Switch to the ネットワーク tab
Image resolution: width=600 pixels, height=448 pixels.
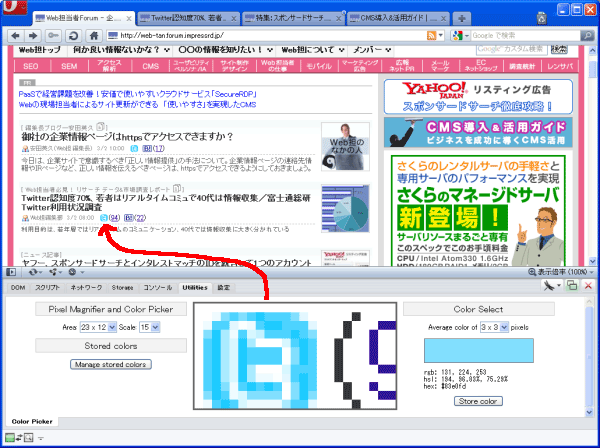point(86,288)
